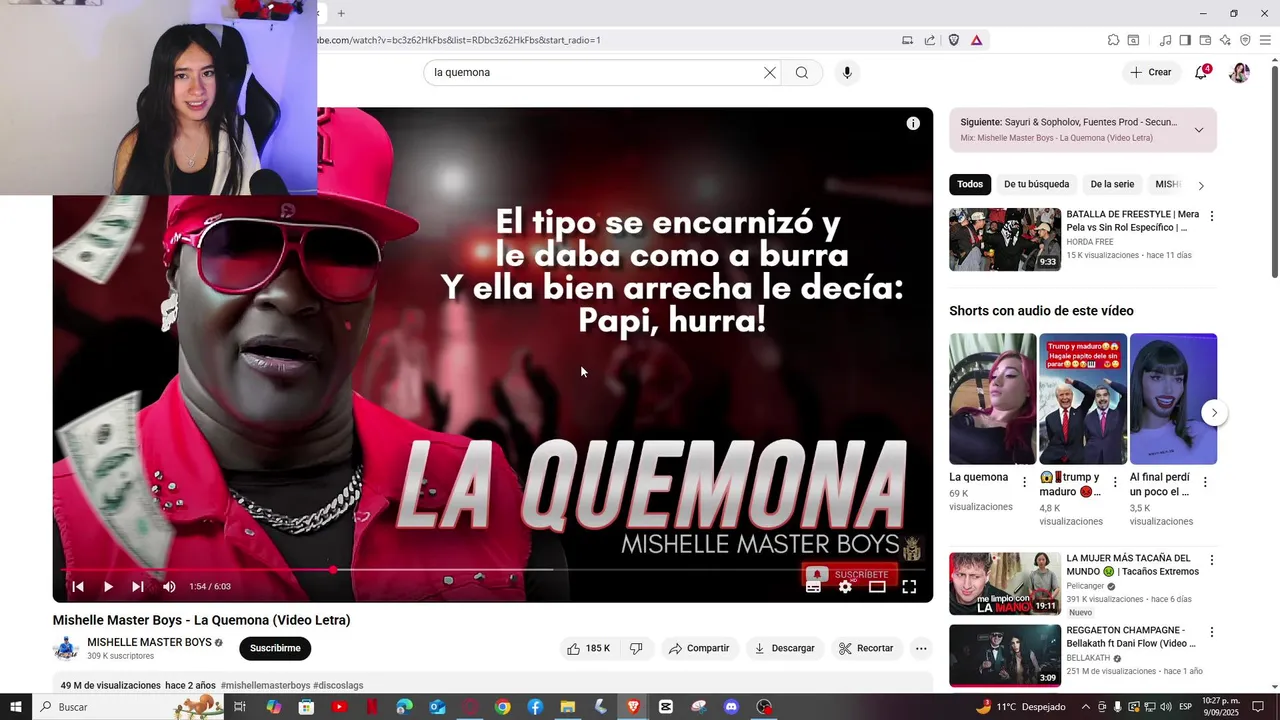1280x720 pixels.
Task: Download the video with Descargar
Action: (x=784, y=649)
